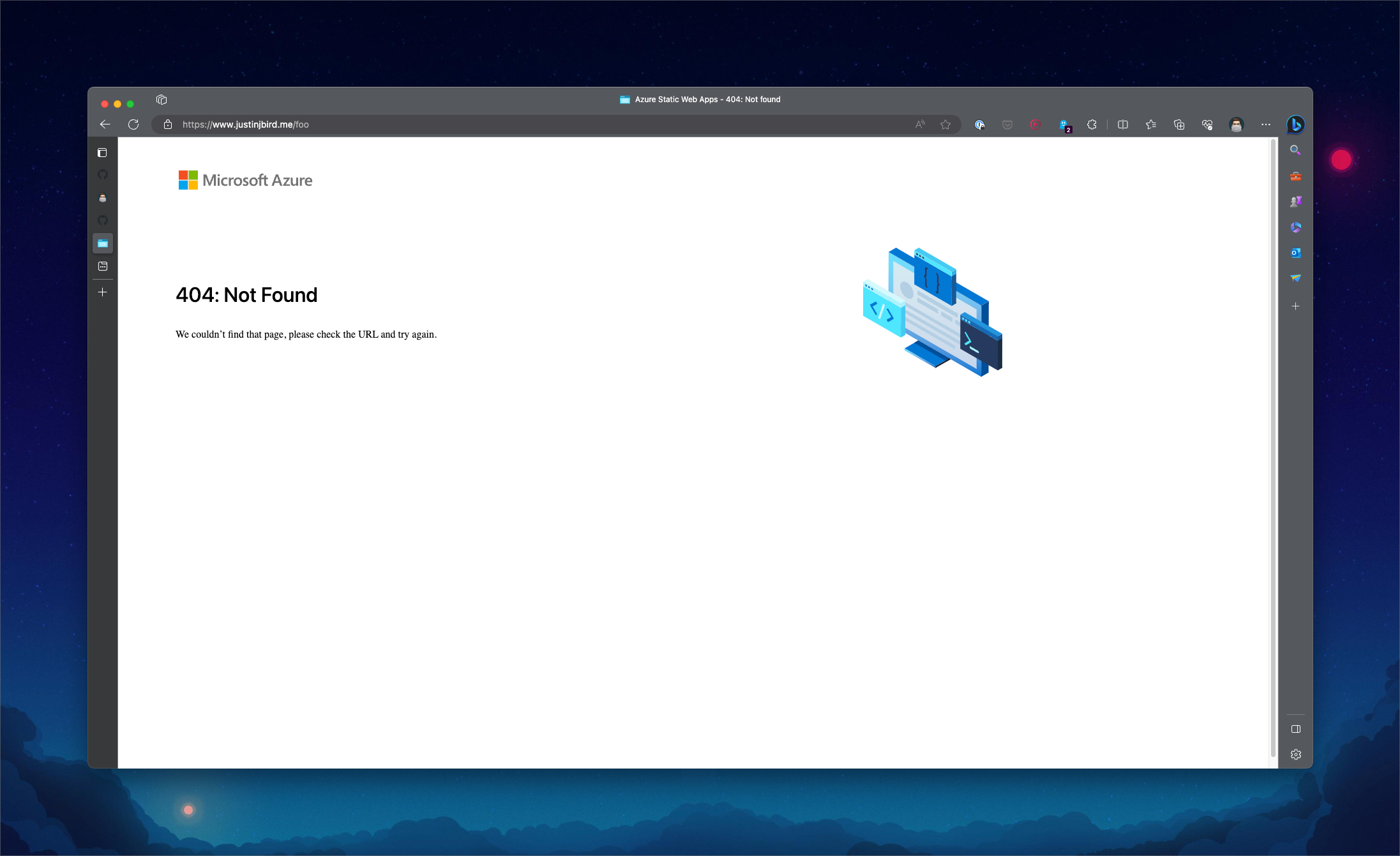The width and height of the screenshot is (1400, 856).
Task: Open the Games sidebar panel
Action: [1296, 201]
